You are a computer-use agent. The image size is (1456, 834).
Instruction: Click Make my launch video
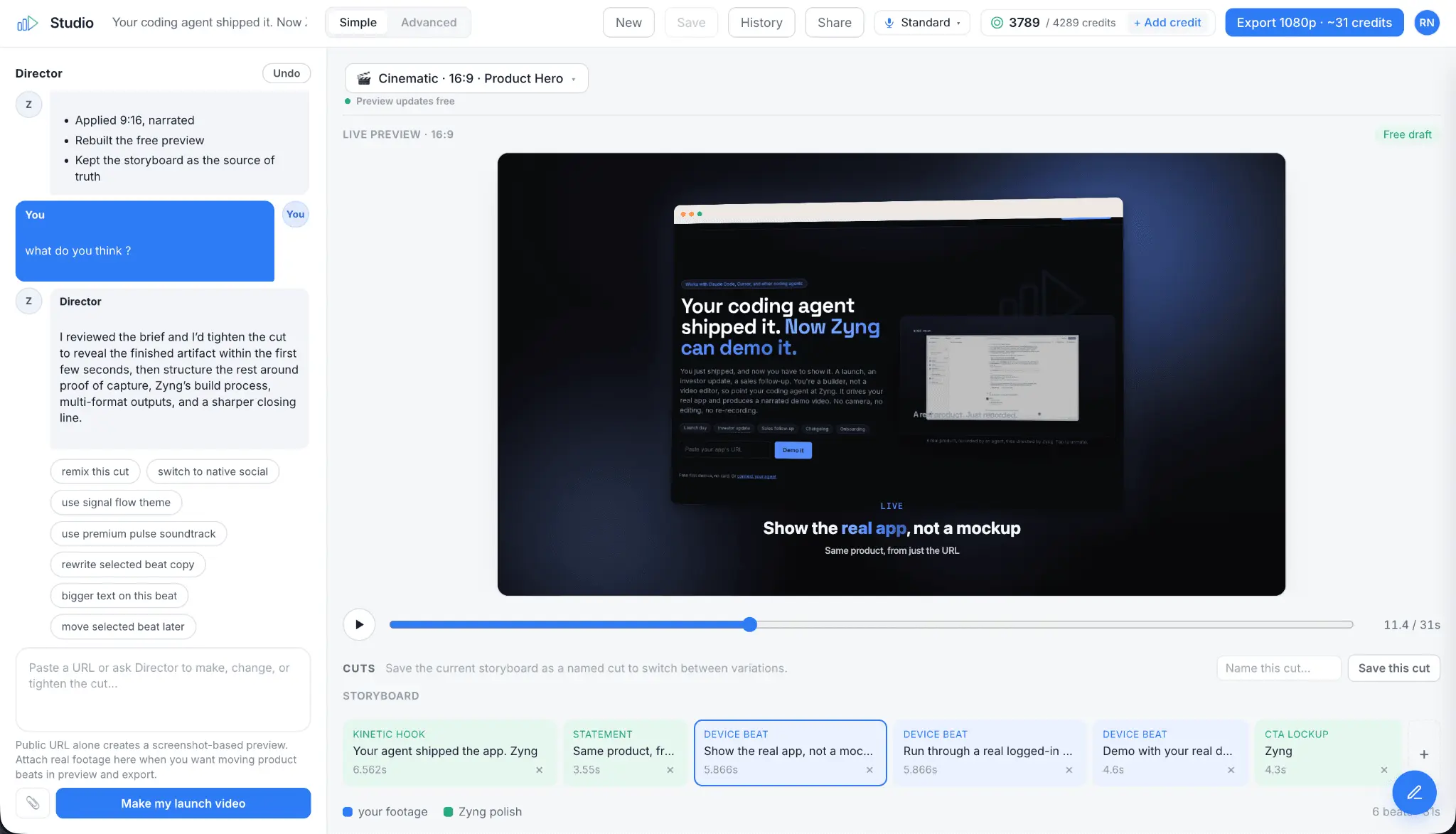[x=183, y=803]
